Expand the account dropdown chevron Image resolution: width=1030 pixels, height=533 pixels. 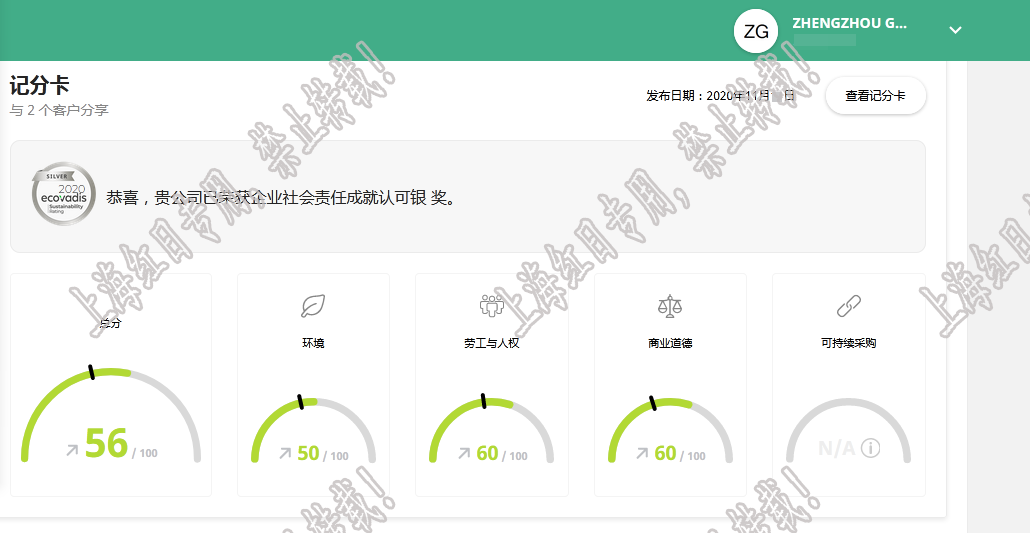(955, 30)
